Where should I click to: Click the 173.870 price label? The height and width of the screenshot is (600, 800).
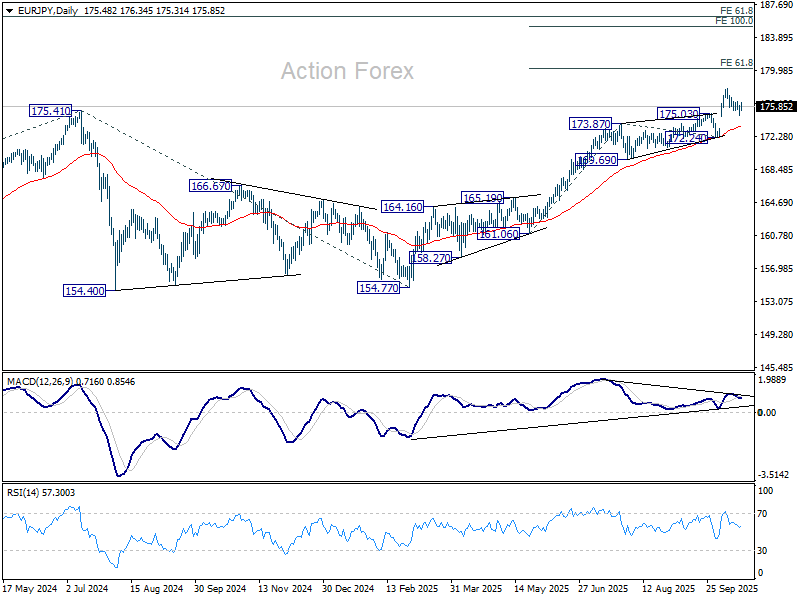(590, 124)
